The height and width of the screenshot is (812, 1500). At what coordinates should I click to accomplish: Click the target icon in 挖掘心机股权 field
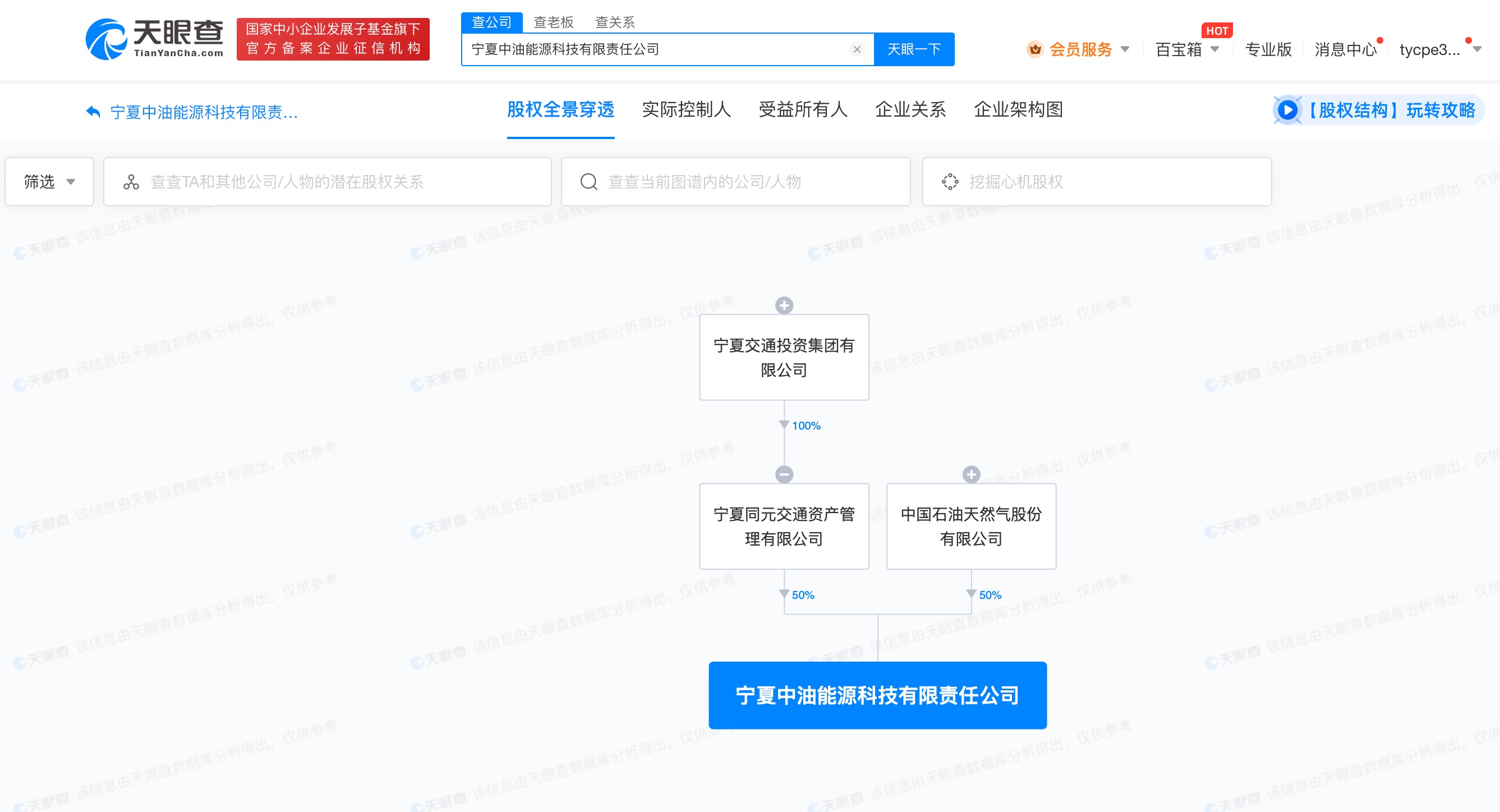(x=950, y=182)
